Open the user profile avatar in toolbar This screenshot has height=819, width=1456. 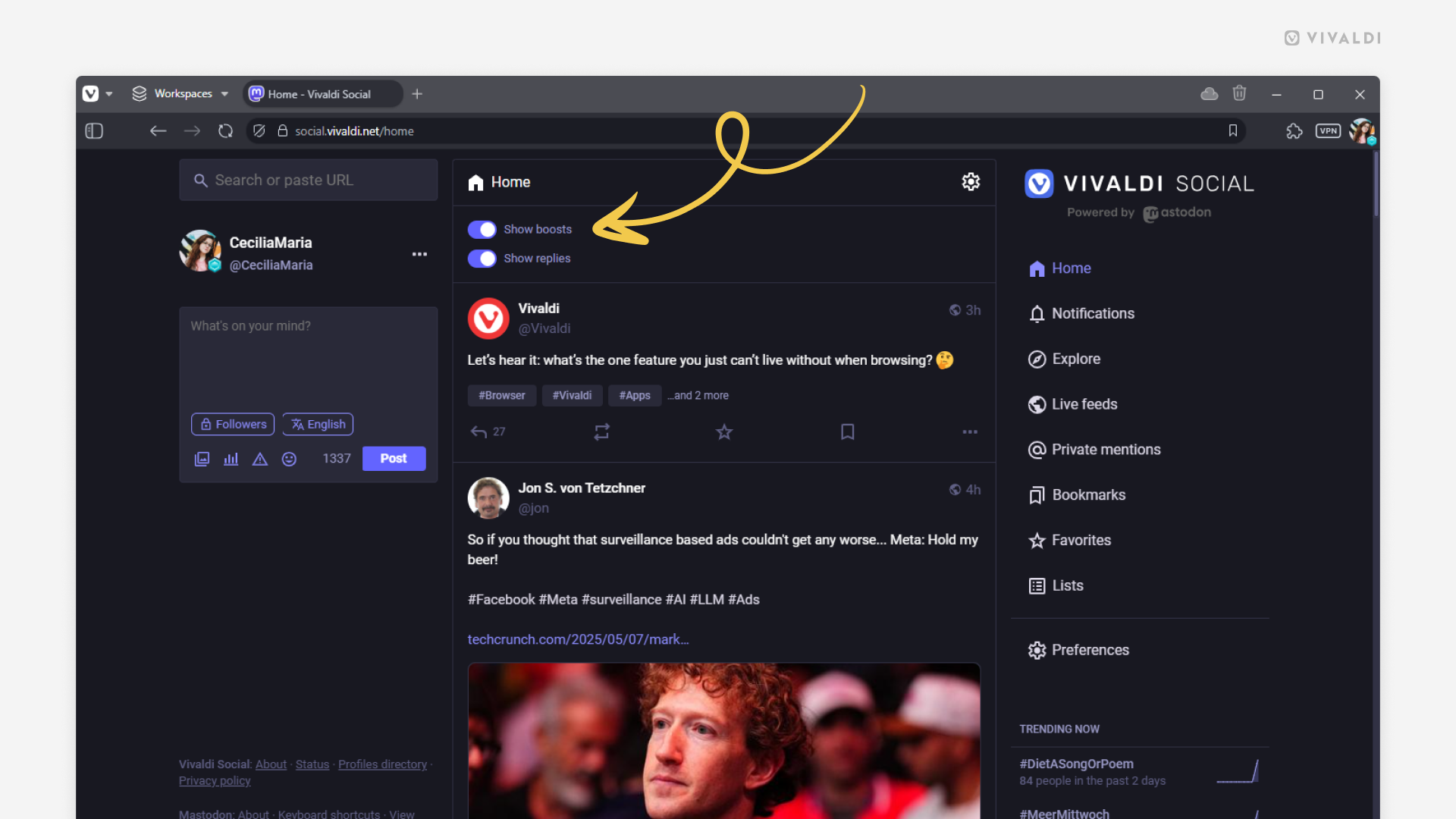coord(1362,131)
